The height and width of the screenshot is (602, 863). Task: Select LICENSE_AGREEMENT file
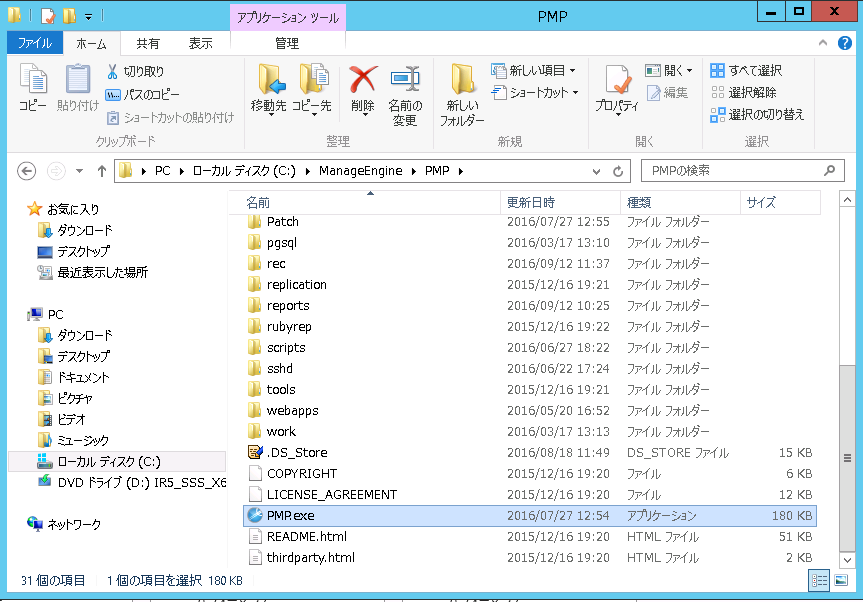click(x=529, y=495)
